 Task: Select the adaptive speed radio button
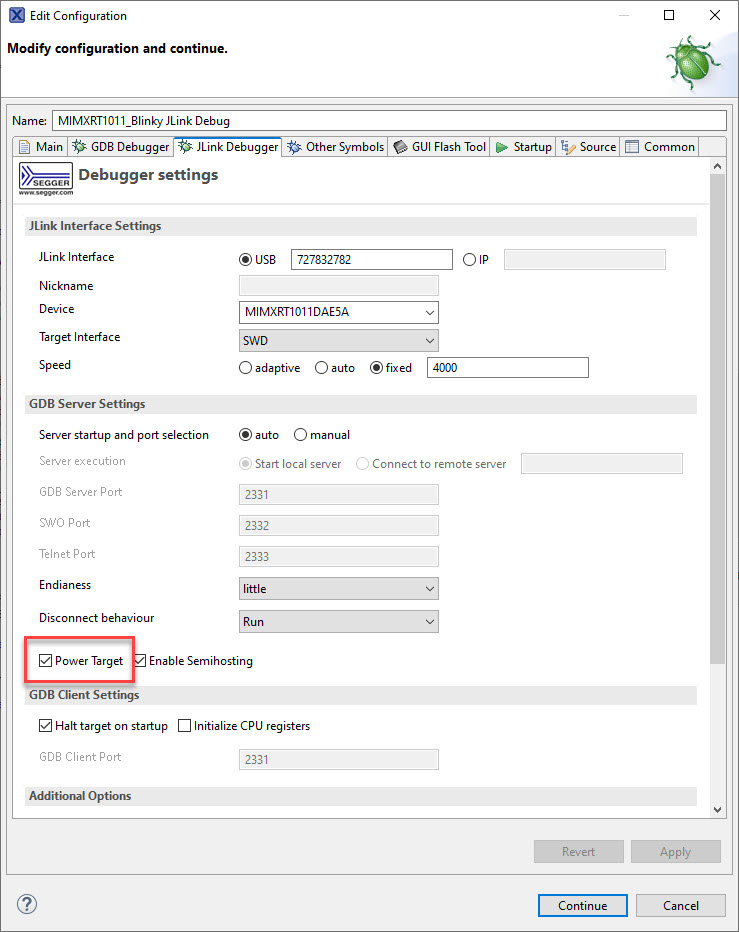click(x=246, y=368)
